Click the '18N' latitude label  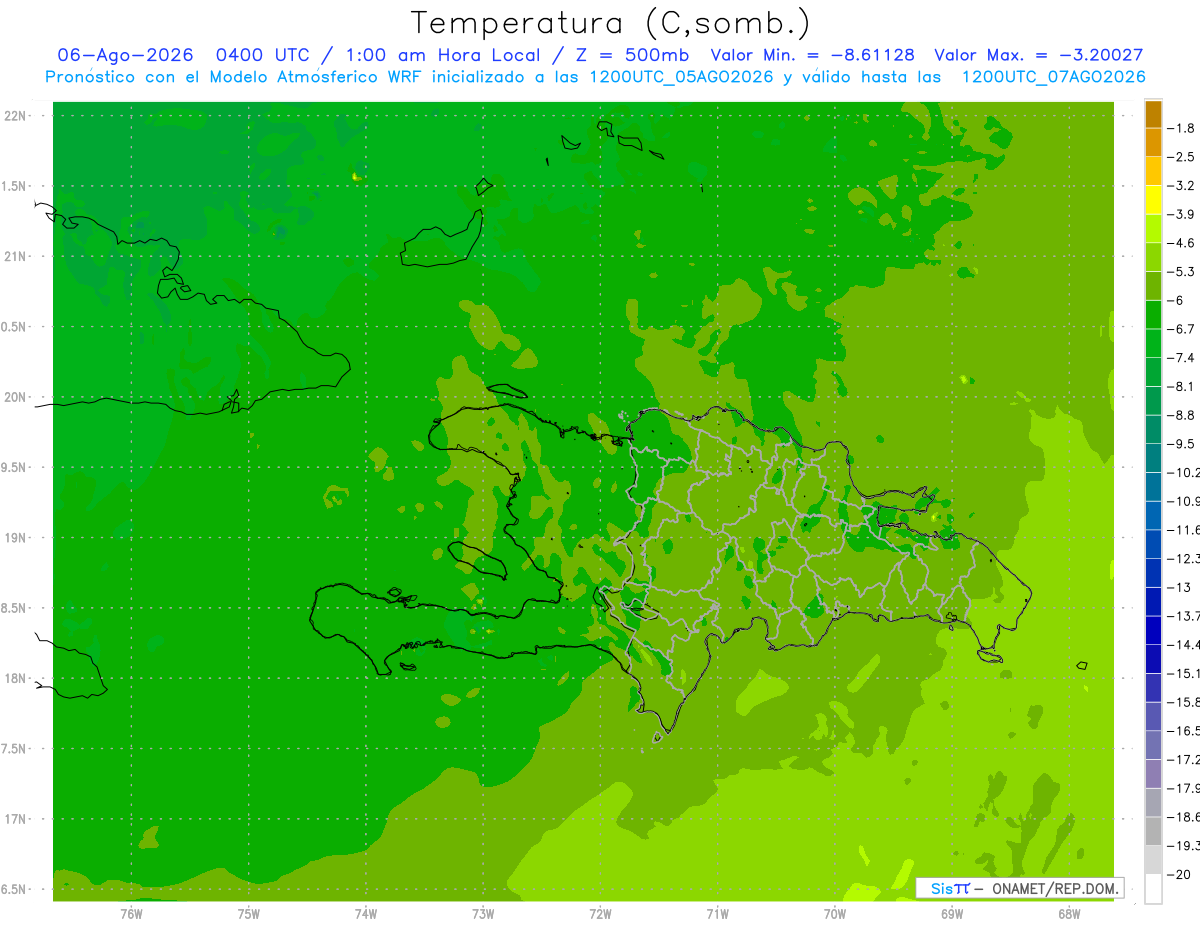[x=15, y=678]
